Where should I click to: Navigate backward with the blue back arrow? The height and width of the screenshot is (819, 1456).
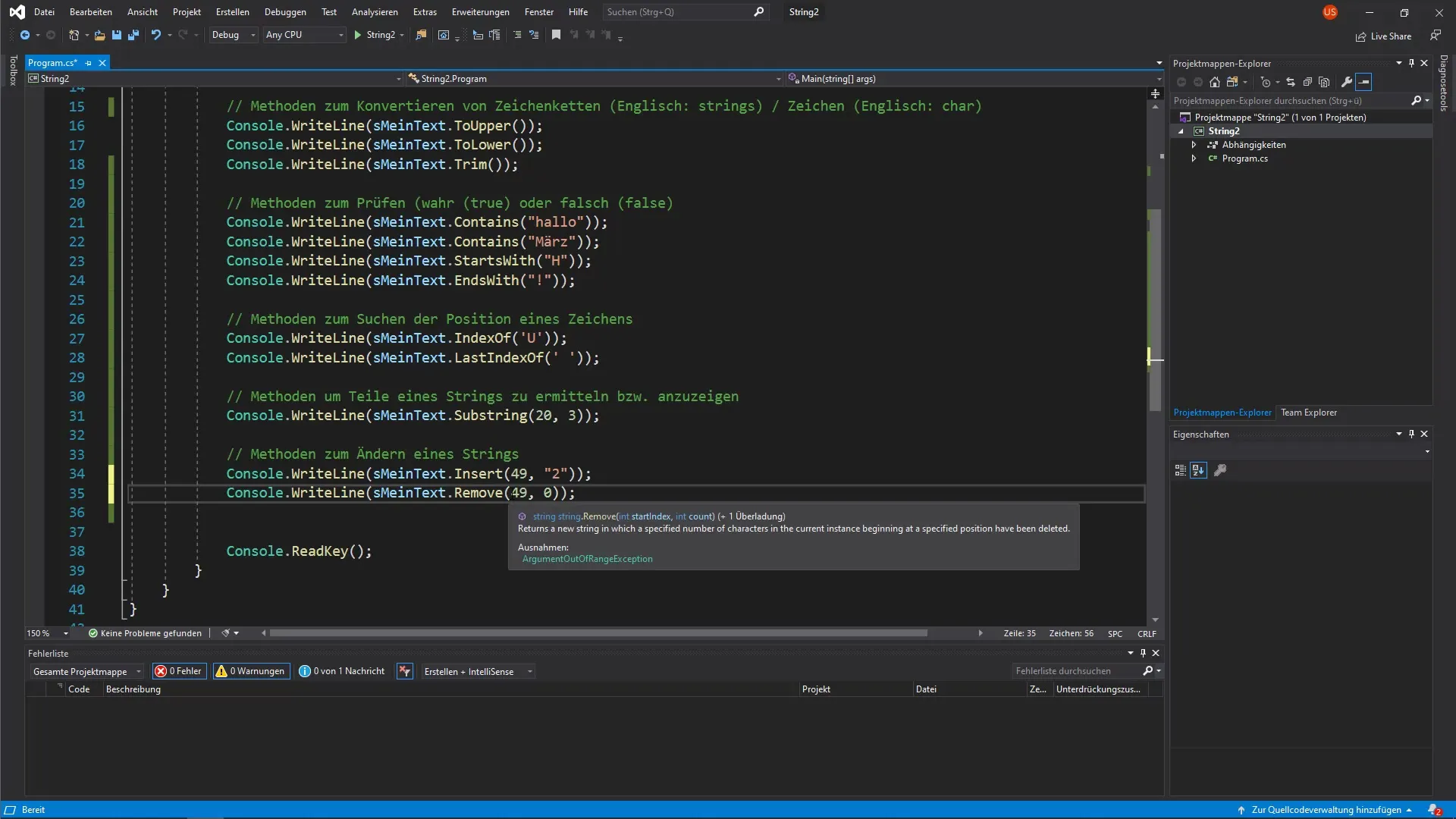pos(24,35)
